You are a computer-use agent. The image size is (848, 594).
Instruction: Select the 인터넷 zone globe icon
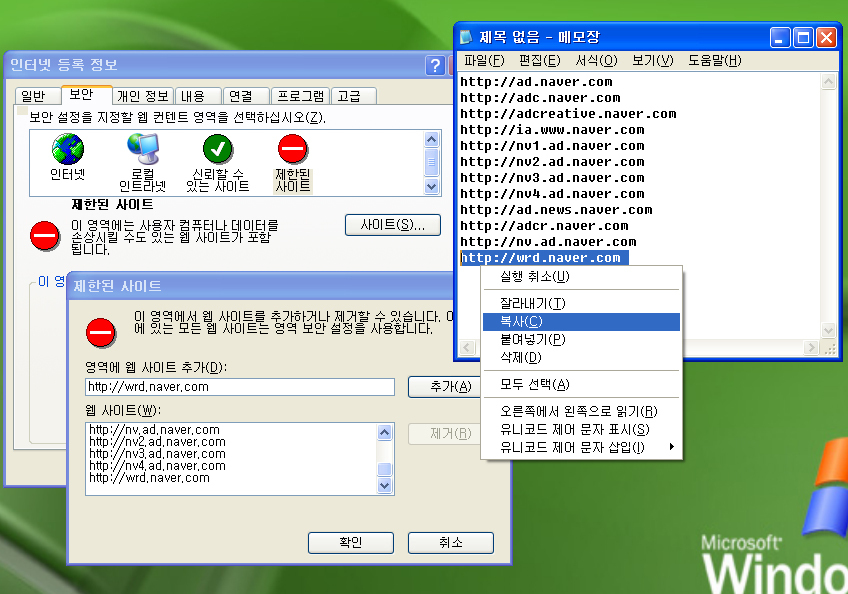pyautogui.click(x=68, y=149)
